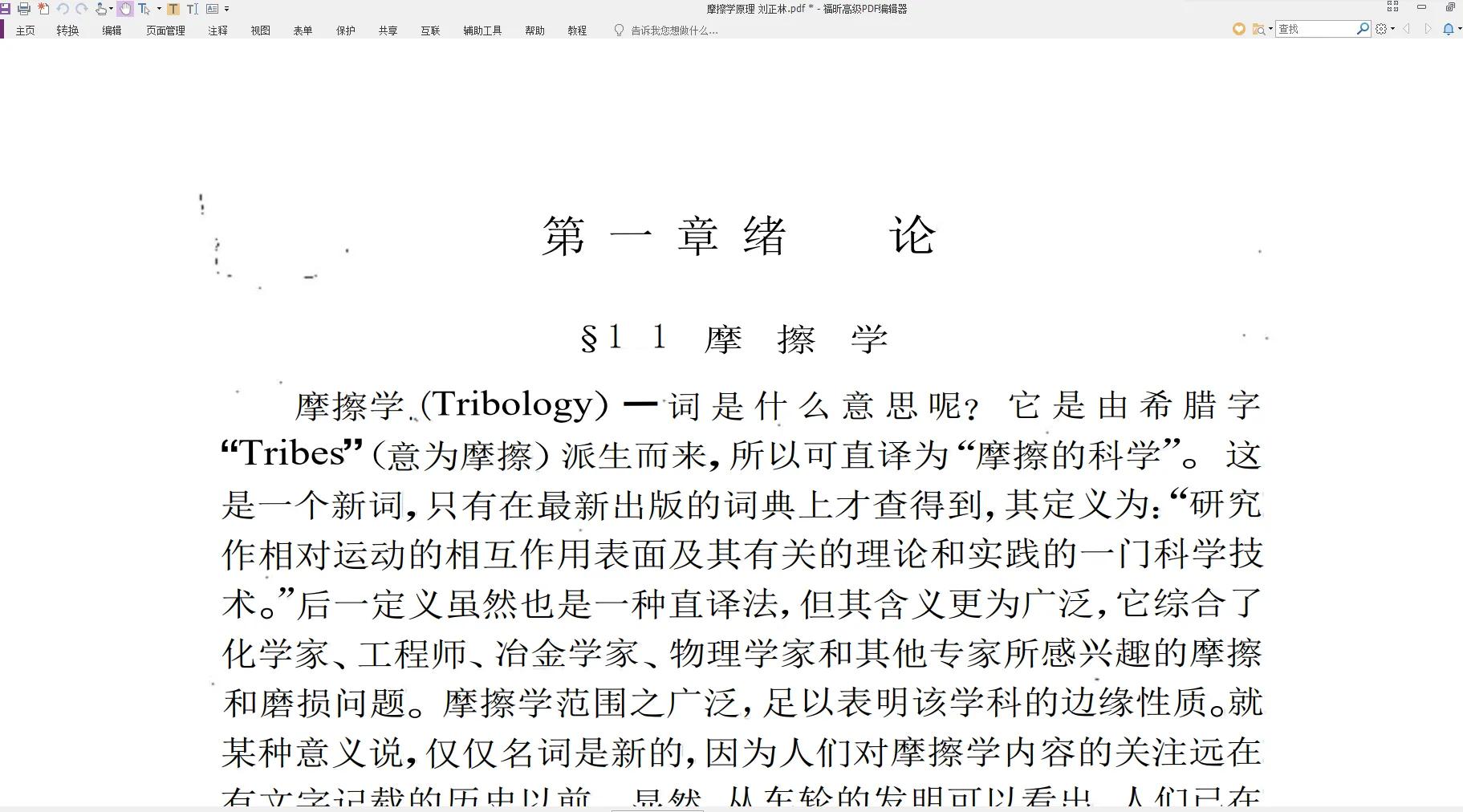Open the touch mode dropdown arrow
Screen dimensions: 1463x812
[111, 9]
